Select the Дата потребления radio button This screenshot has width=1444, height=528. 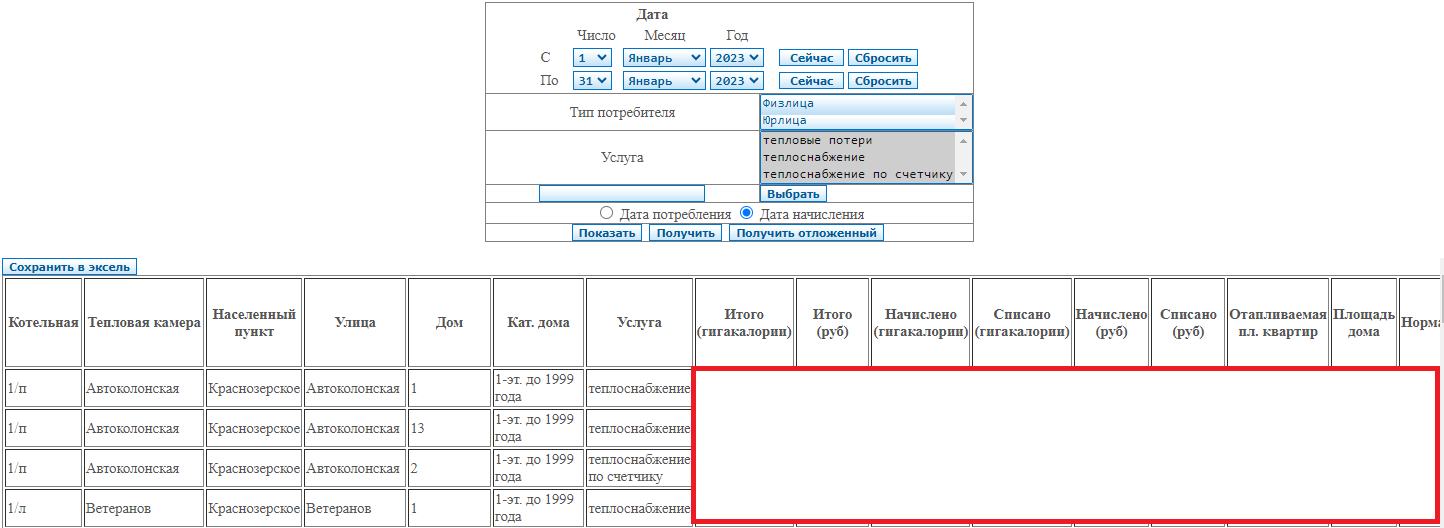pyautogui.click(x=606, y=213)
